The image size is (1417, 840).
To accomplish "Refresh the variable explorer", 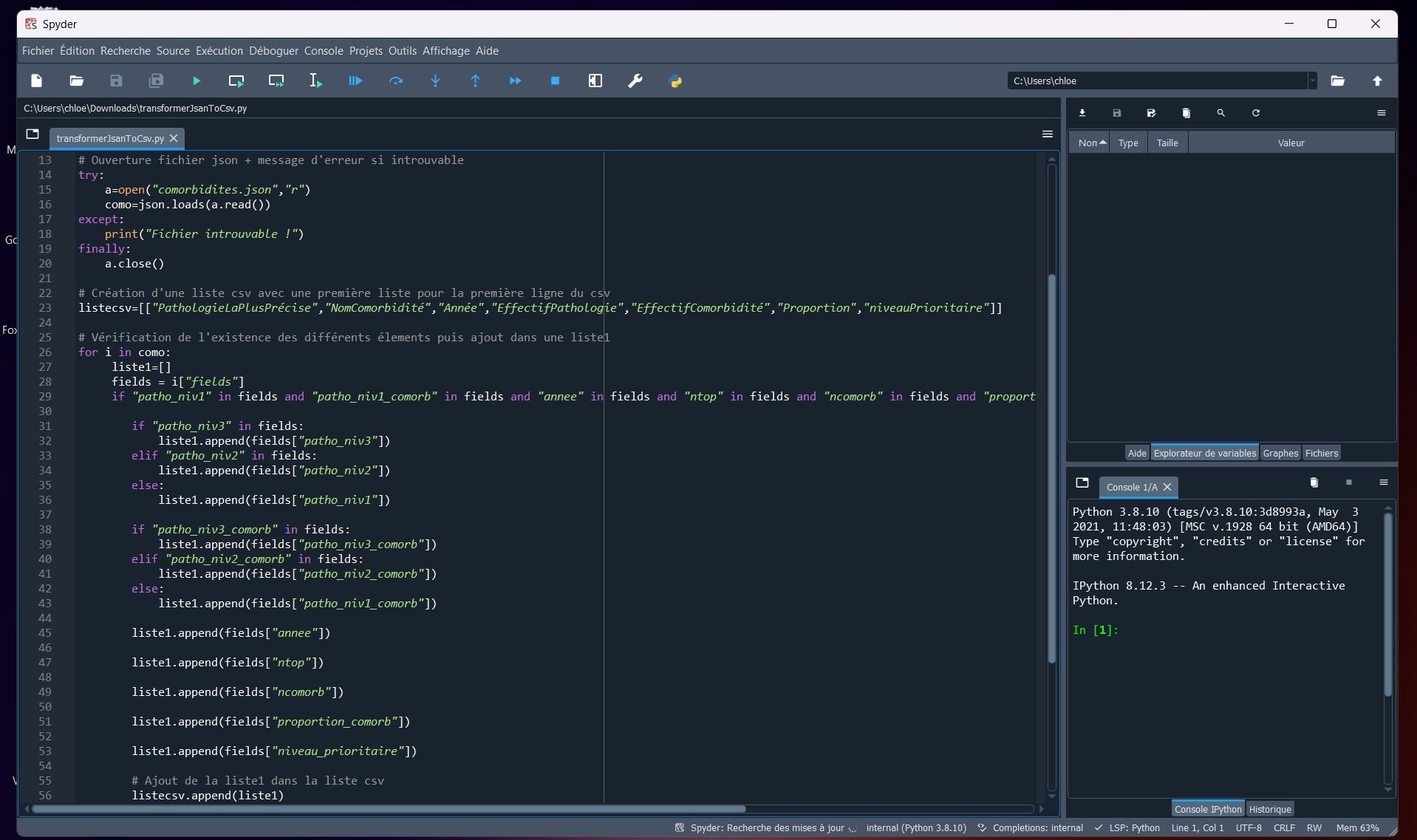I will click(1255, 112).
